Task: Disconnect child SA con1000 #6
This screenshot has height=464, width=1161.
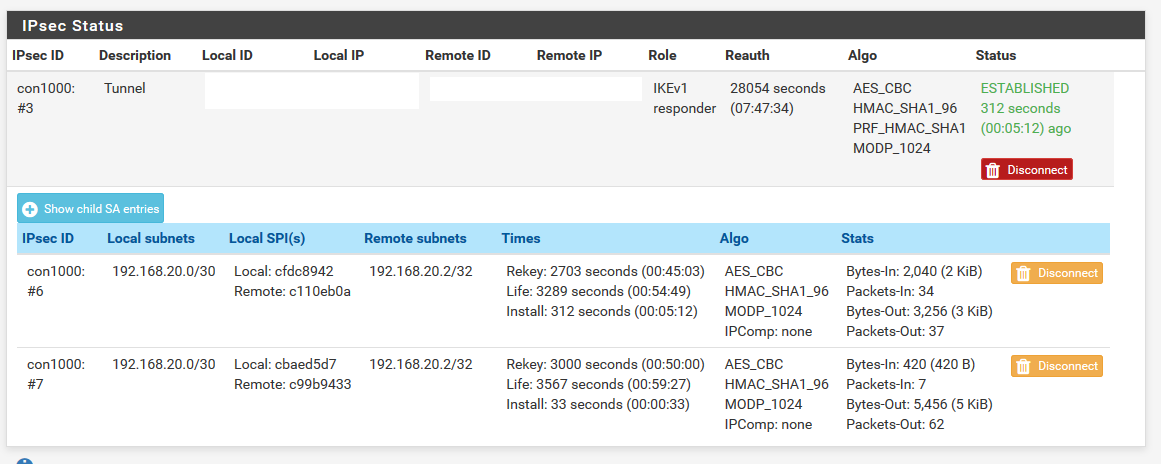Action: pyautogui.click(x=1057, y=273)
